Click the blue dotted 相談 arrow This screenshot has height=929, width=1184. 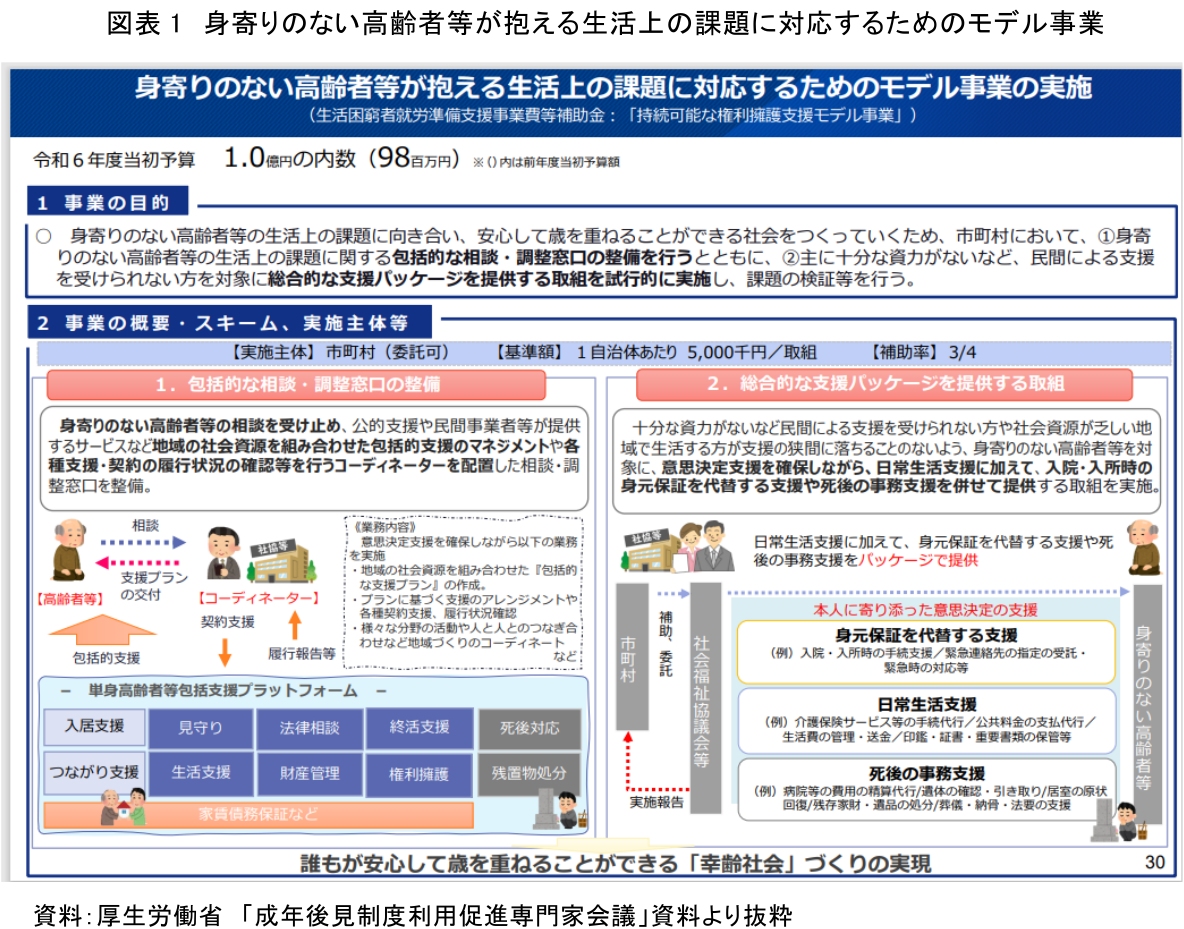click(x=143, y=542)
